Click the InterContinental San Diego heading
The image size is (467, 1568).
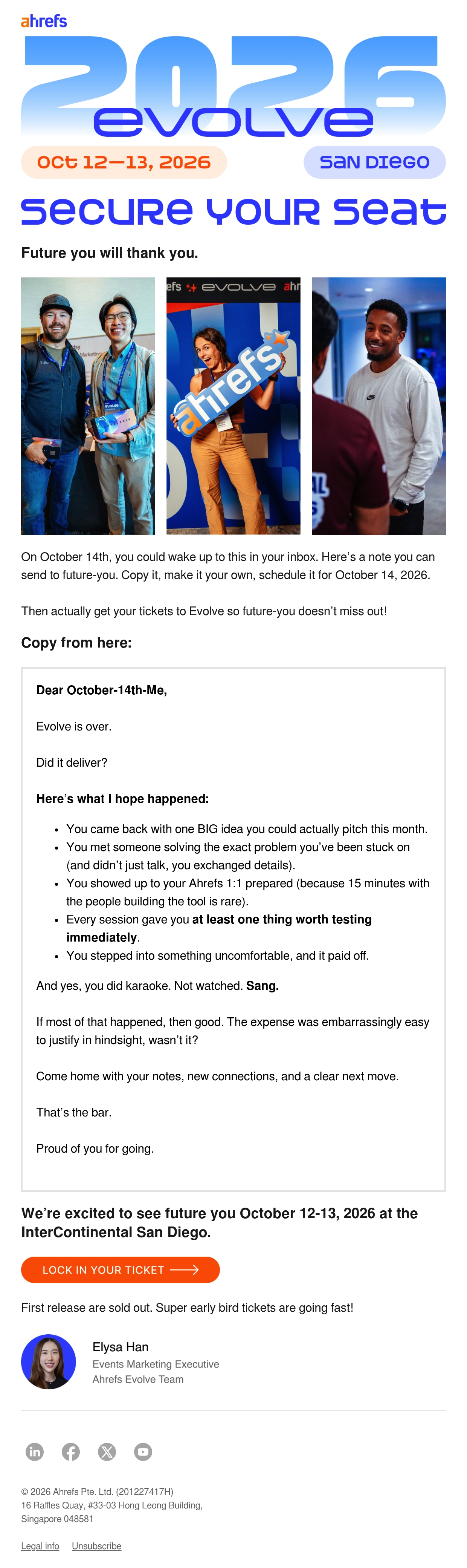pyautogui.click(x=220, y=1222)
